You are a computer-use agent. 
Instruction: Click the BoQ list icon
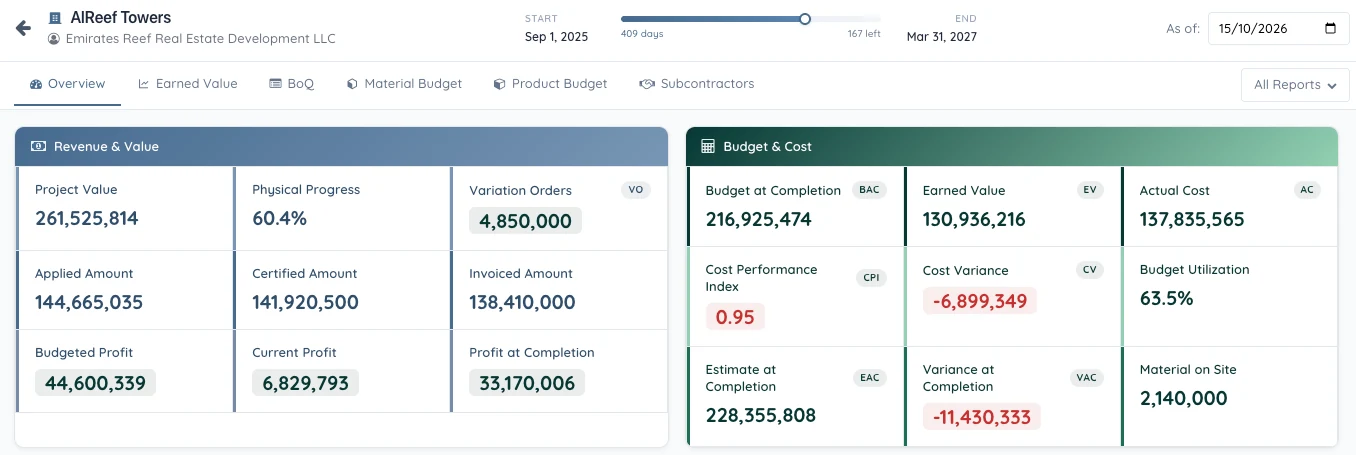tap(275, 84)
